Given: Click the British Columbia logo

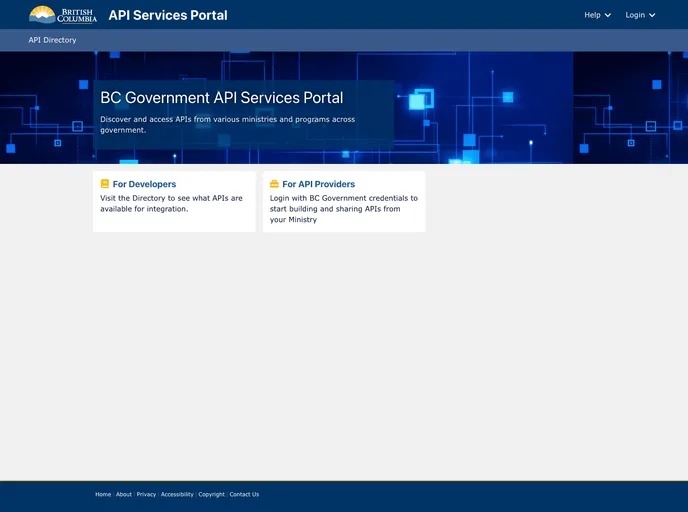Looking at the screenshot, I should (63, 15).
